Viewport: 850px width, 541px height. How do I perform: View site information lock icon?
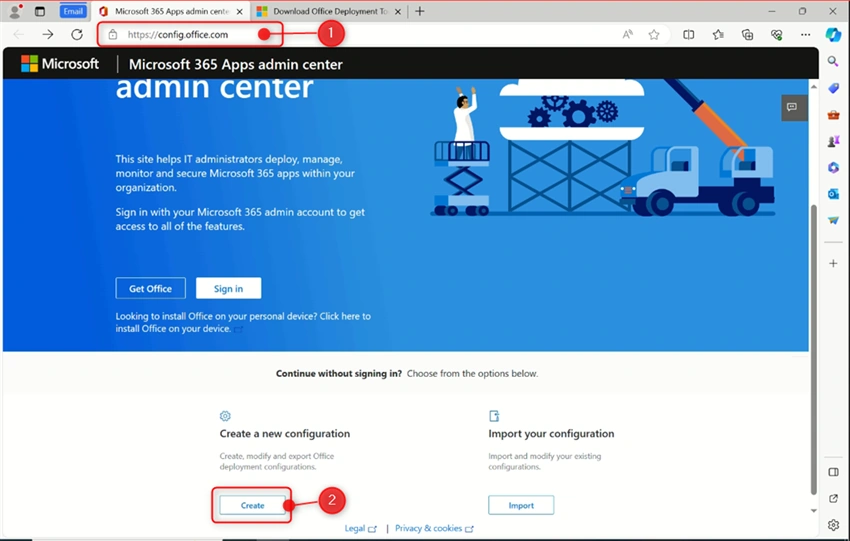coord(113,35)
